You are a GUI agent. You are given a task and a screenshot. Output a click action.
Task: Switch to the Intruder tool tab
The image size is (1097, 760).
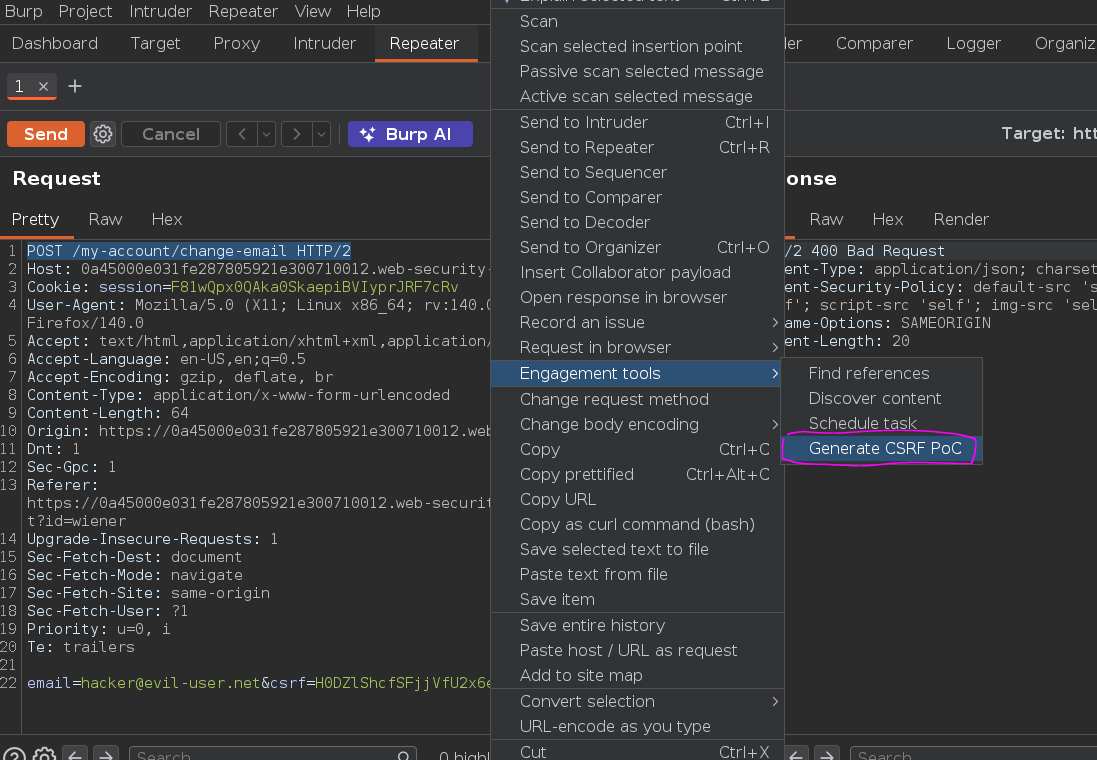(x=325, y=43)
